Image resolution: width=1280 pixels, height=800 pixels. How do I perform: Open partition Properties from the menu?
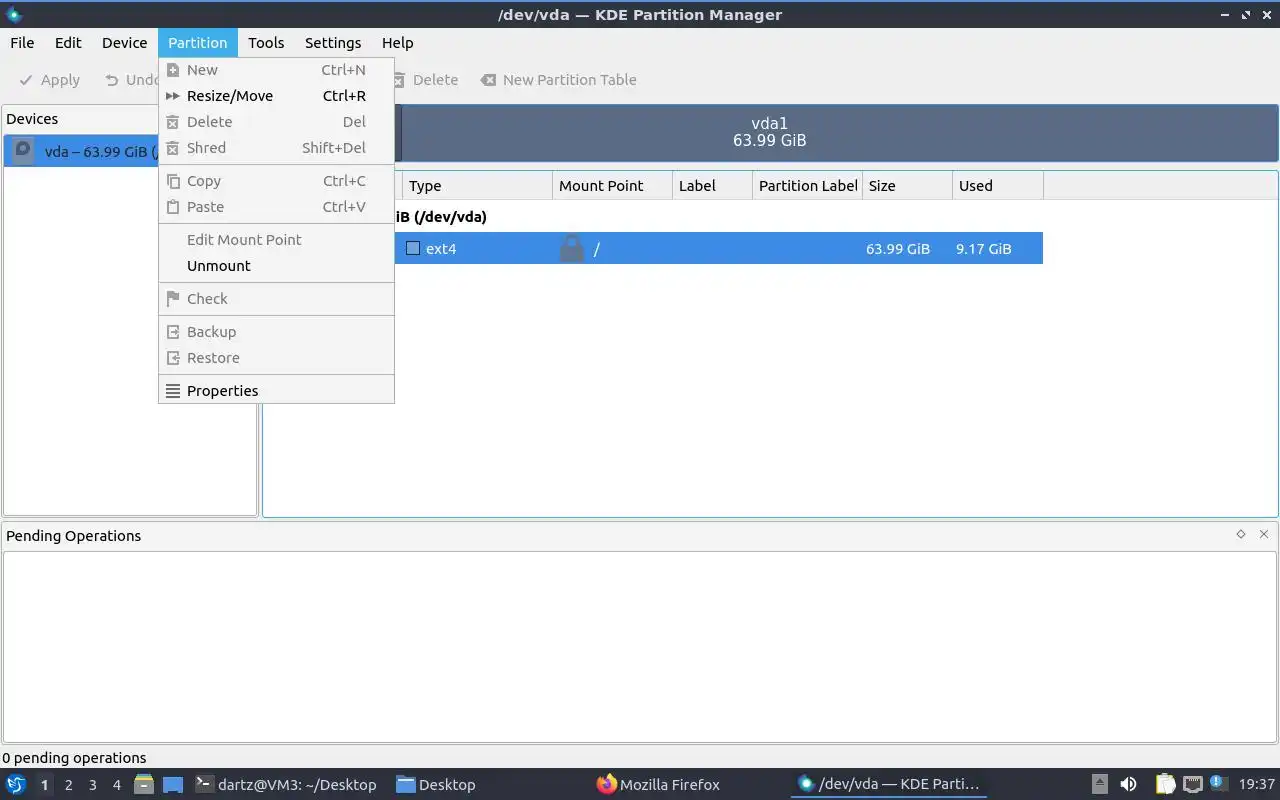[276, 391]
